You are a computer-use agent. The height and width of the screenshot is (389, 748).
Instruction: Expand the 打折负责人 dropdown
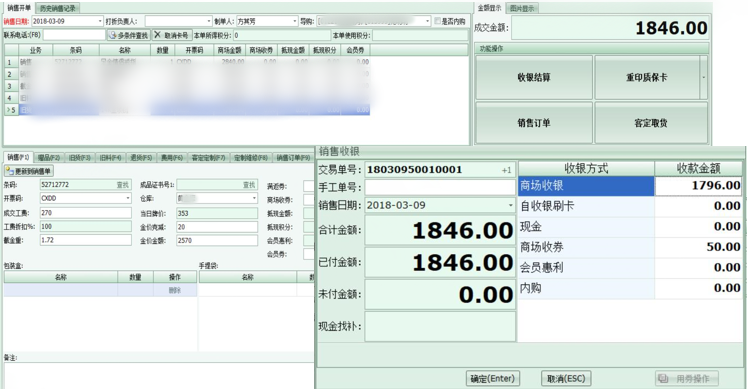tap(208, 21)
